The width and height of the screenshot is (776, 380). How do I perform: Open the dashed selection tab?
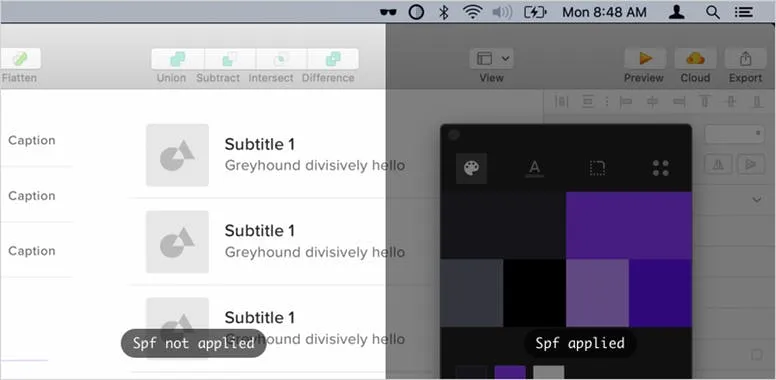click(597, 168)
